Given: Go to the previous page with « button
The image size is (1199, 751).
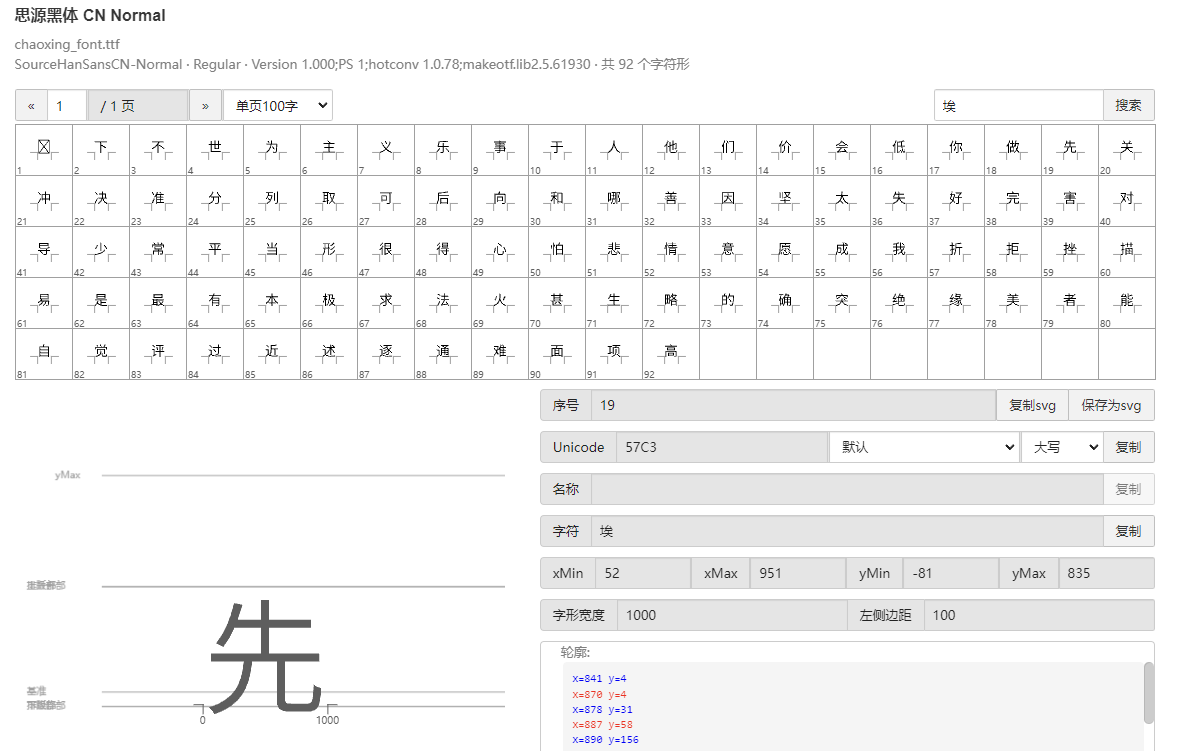Looking at the screenshot, I should (x=31, y=106).
